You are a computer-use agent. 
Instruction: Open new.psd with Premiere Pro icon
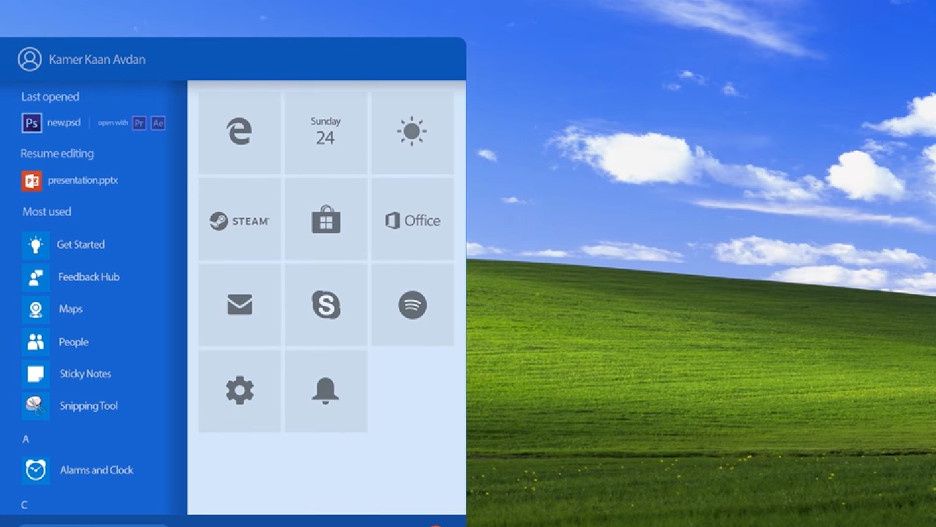tap(139, 123)
